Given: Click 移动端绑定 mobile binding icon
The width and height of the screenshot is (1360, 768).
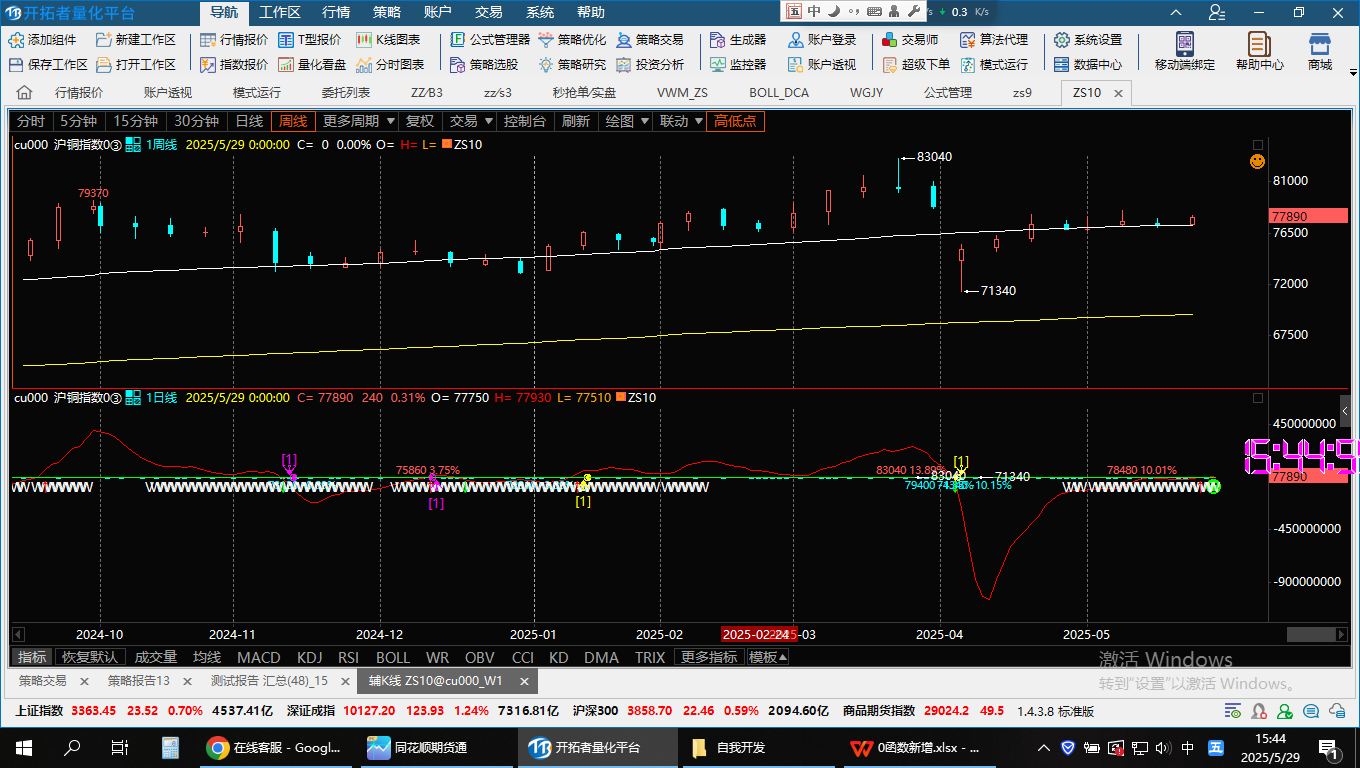Looking at the screenshot, I should click(1185, 44).
